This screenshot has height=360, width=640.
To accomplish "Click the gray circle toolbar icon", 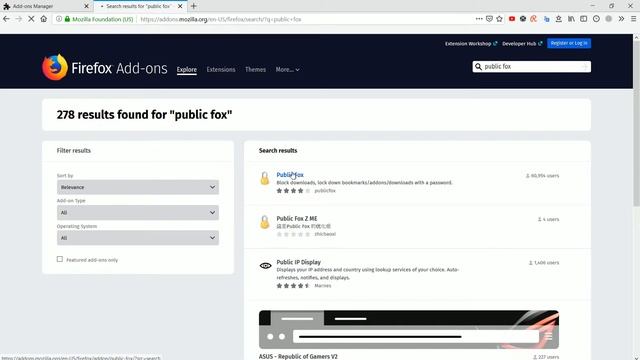I will (609, 19).
